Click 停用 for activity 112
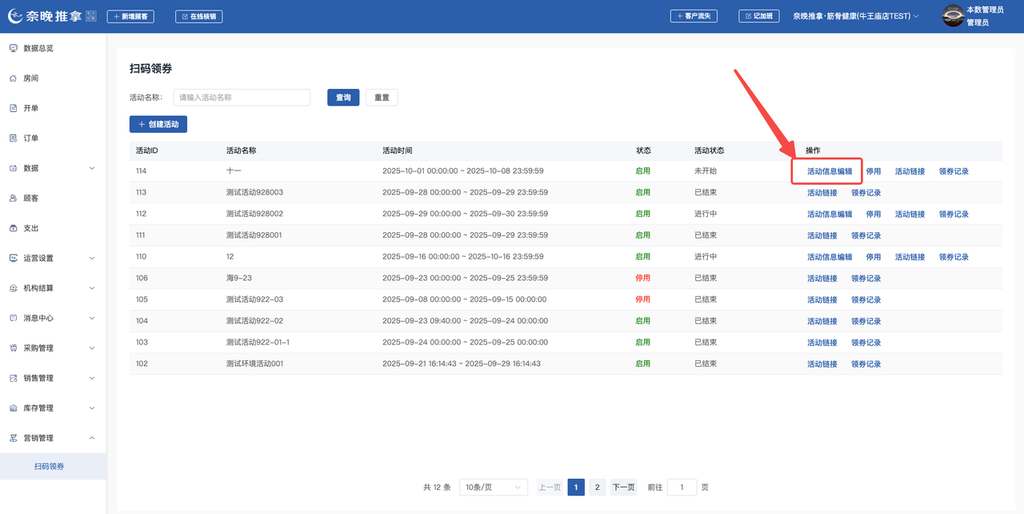Image resolution: width=1024 pixels, height=514 pixels. [x=873, y=214]
